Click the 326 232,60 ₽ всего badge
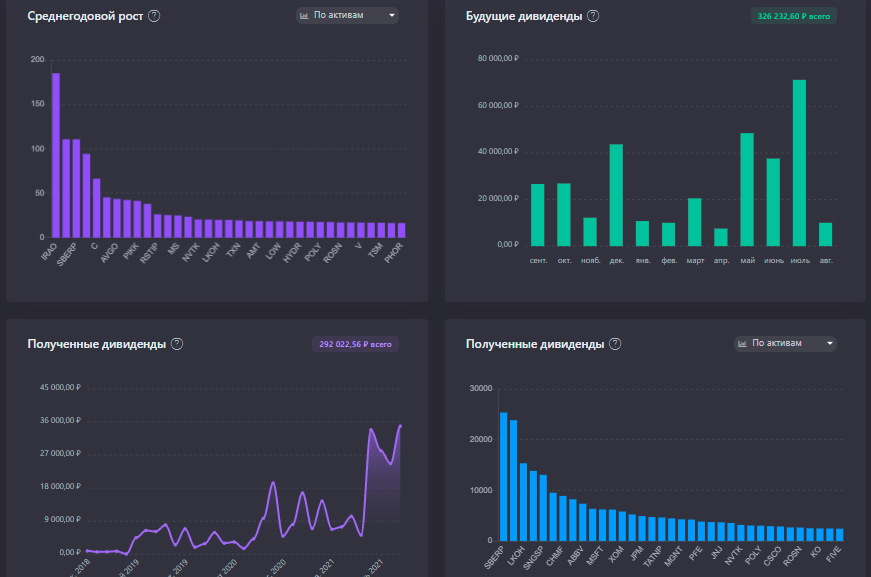 pos(794,16)
